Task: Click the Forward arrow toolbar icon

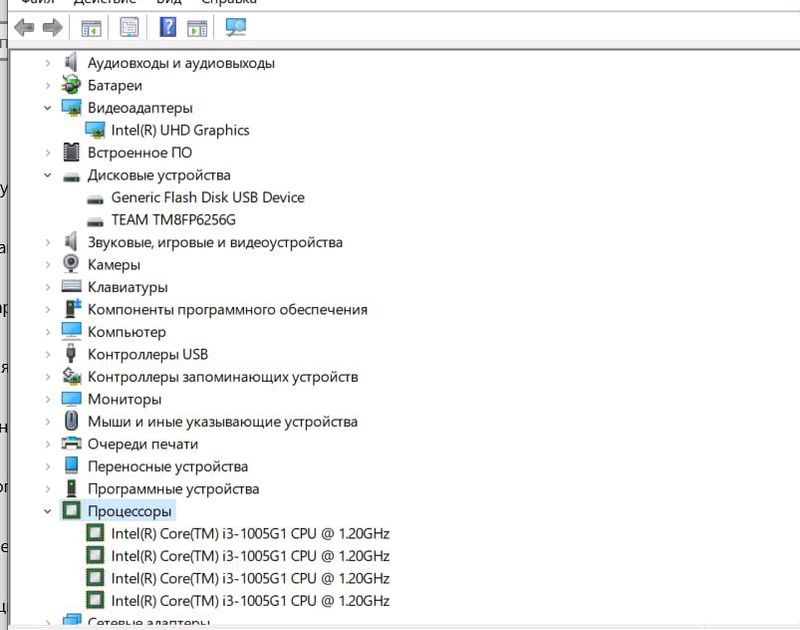Action: coord(53,27)
